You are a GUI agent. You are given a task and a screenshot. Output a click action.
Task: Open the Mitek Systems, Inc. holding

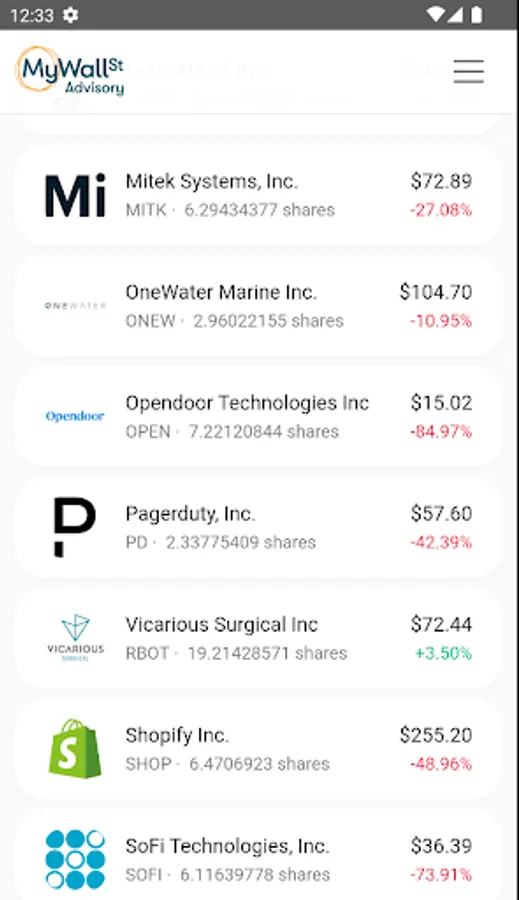[258, 195]
